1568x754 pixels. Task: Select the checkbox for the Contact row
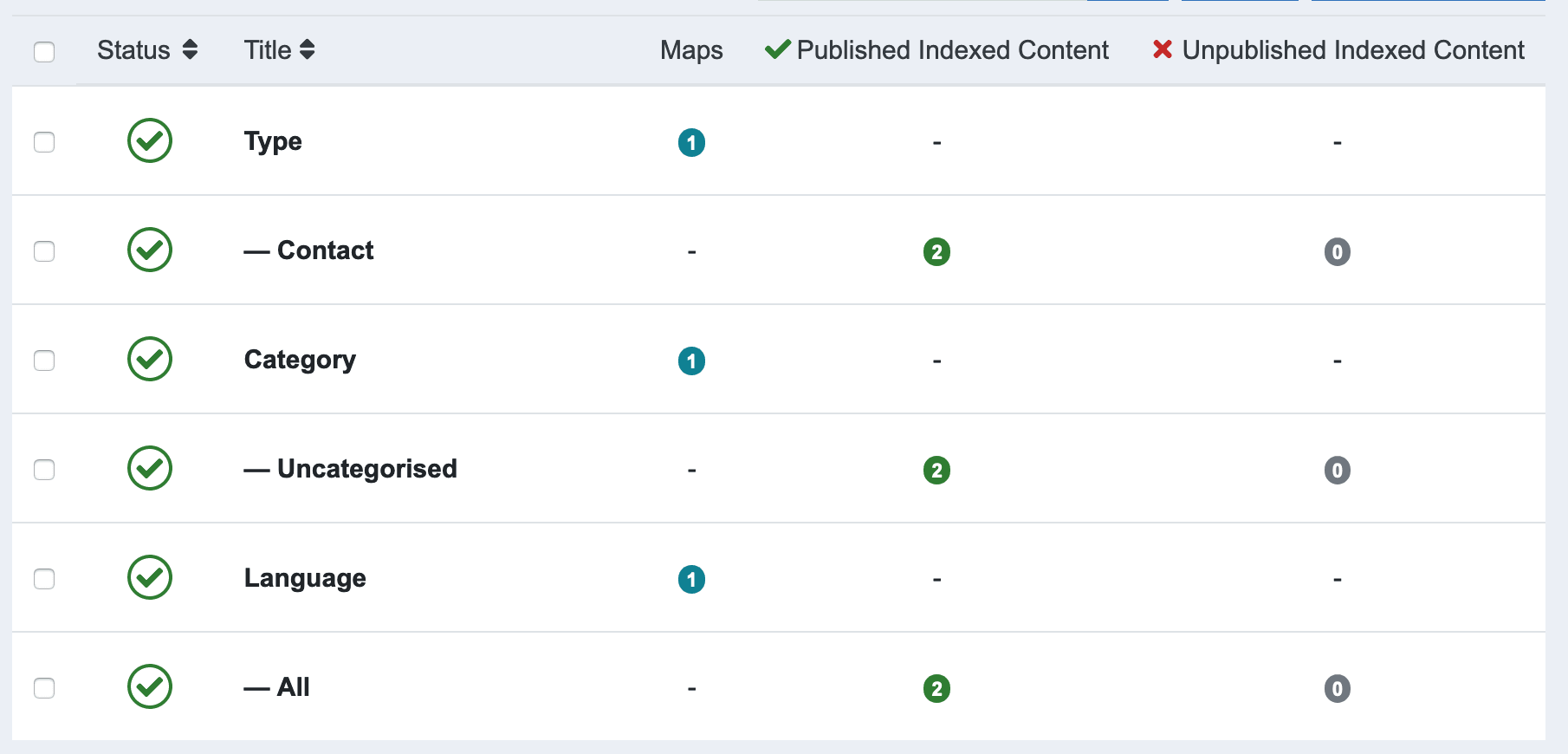[44, 251]
